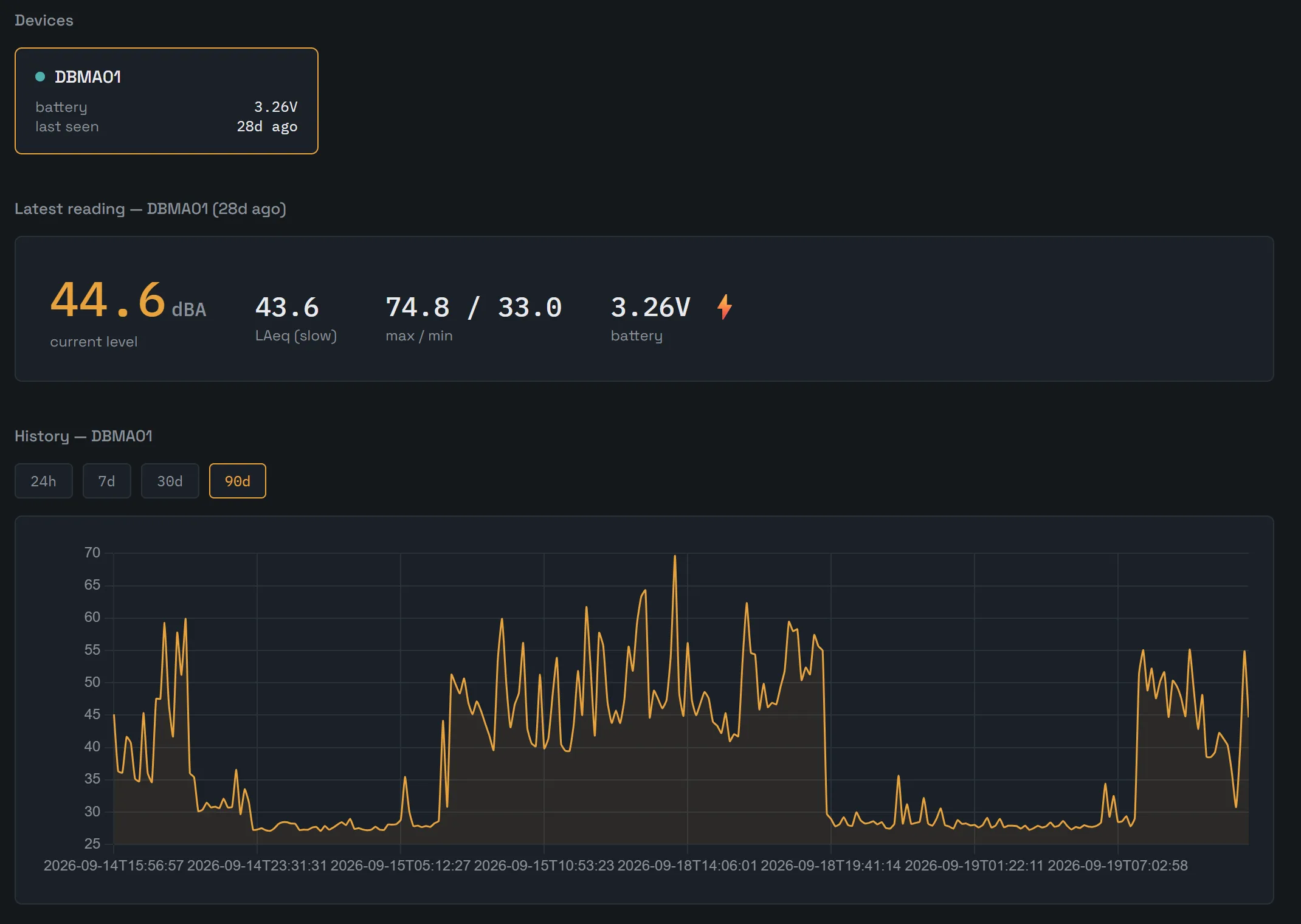Click the 43.6 LAeq slow reading
The image size is (1301, 924).
[287, 308]
